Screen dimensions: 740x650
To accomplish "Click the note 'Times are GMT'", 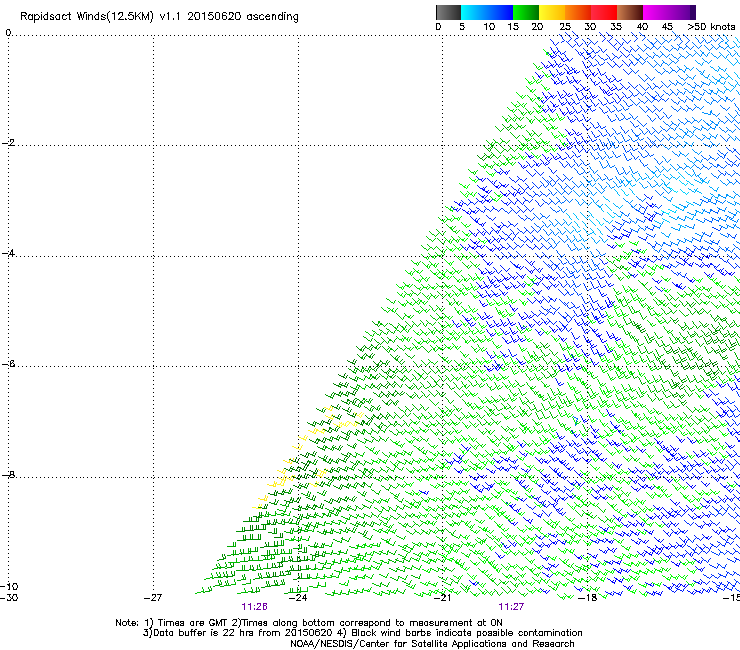I will 193,623.
